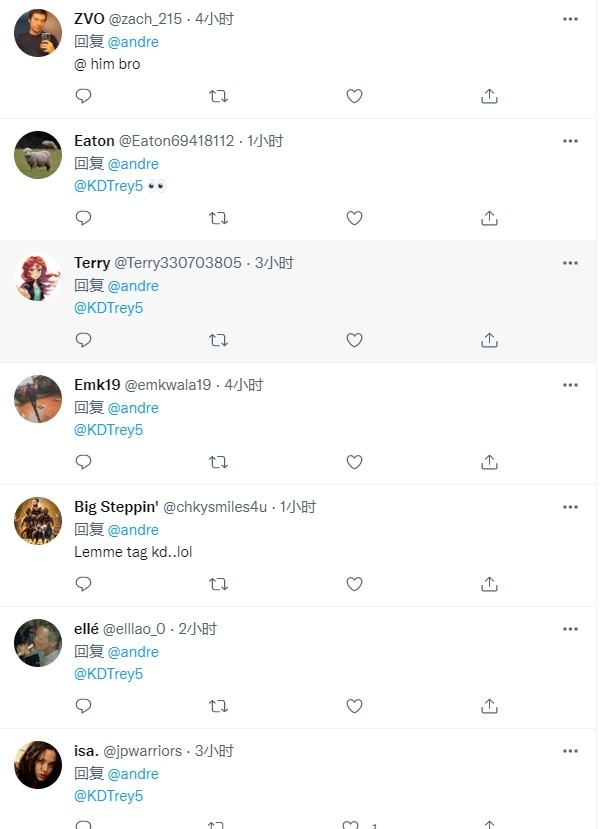The image size is (607, 829).
Task: Reply to Emk19's tweet
Action: pos(84,462)
